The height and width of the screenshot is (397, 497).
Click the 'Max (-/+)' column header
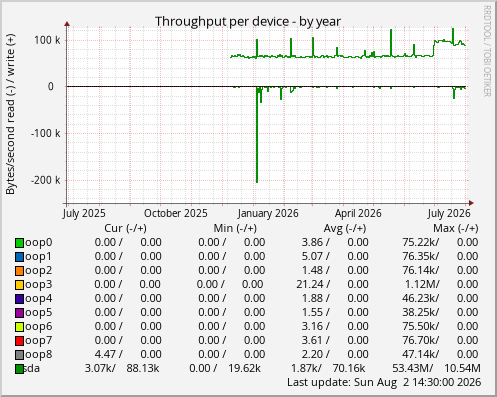coord(456,228)
